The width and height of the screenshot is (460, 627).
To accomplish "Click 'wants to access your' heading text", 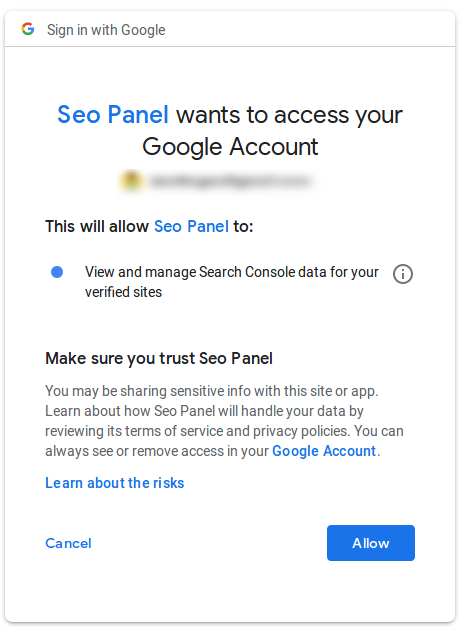I will (x=289, y=115).
